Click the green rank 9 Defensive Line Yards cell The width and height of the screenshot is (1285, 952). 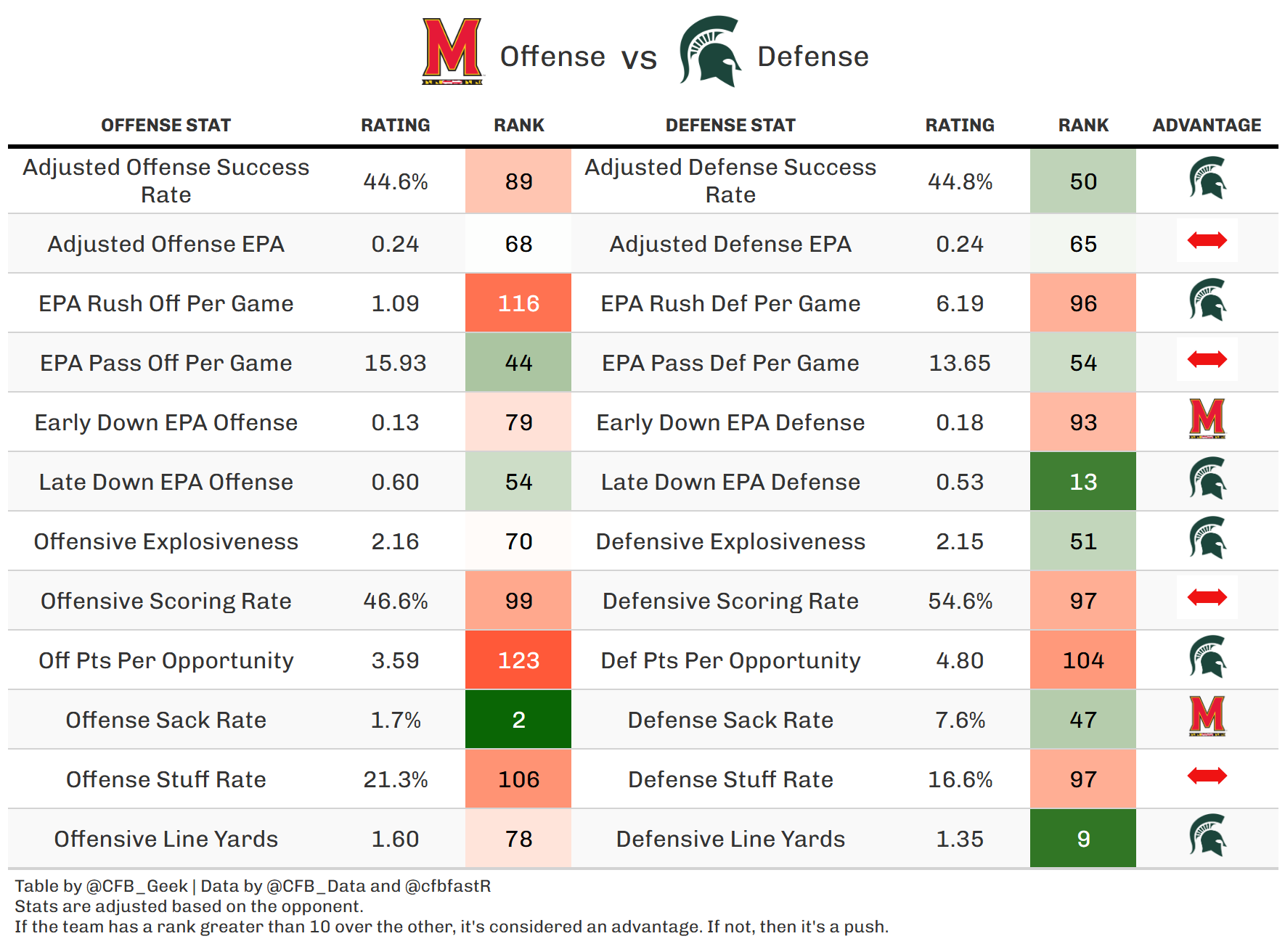[1082, 839]
